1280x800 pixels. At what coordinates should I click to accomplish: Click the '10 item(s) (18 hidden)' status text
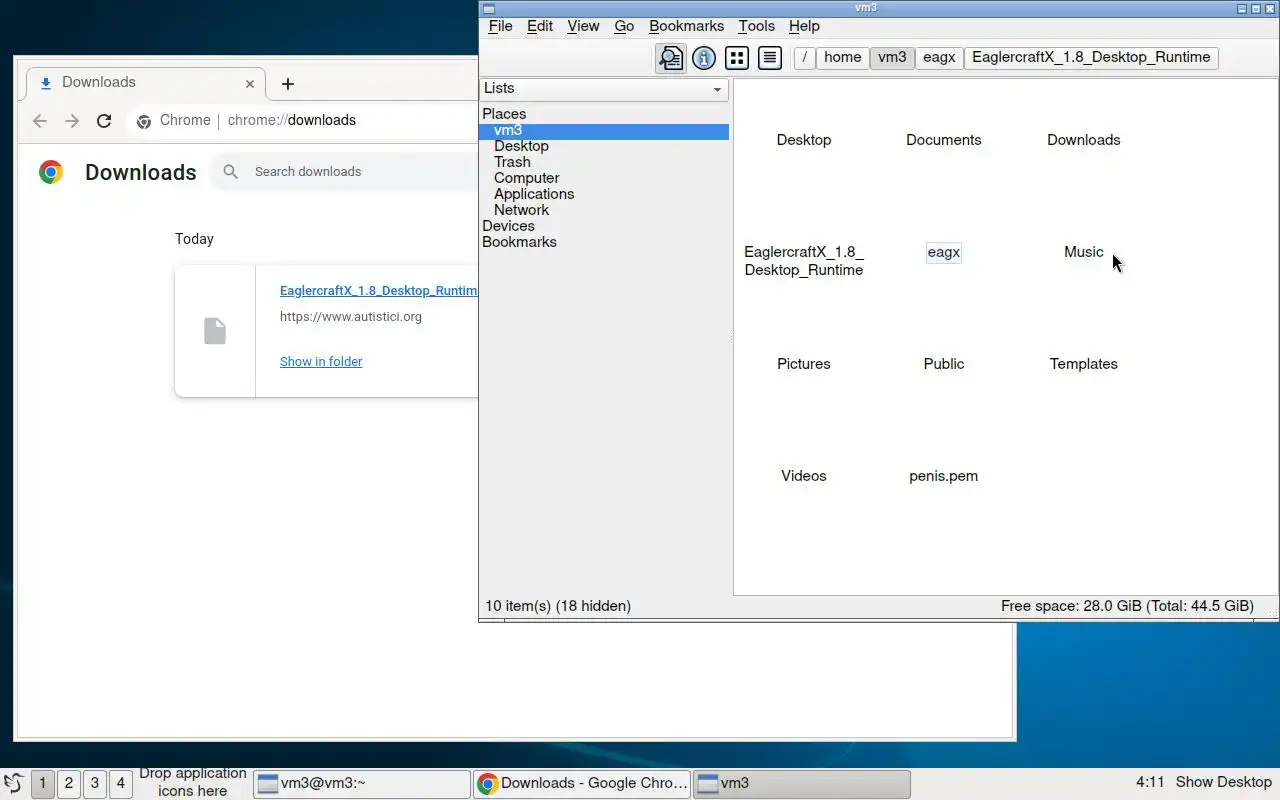[558, 606]
